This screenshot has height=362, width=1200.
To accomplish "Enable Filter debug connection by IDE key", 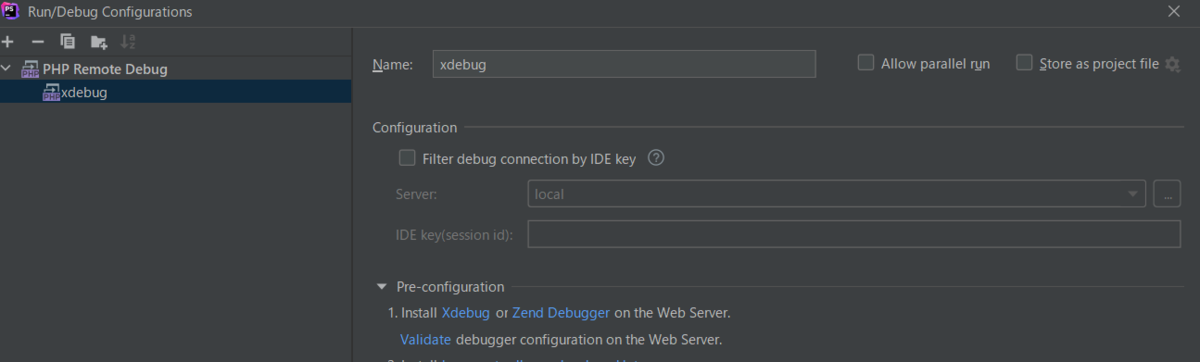I will click(x=407, y=158).
